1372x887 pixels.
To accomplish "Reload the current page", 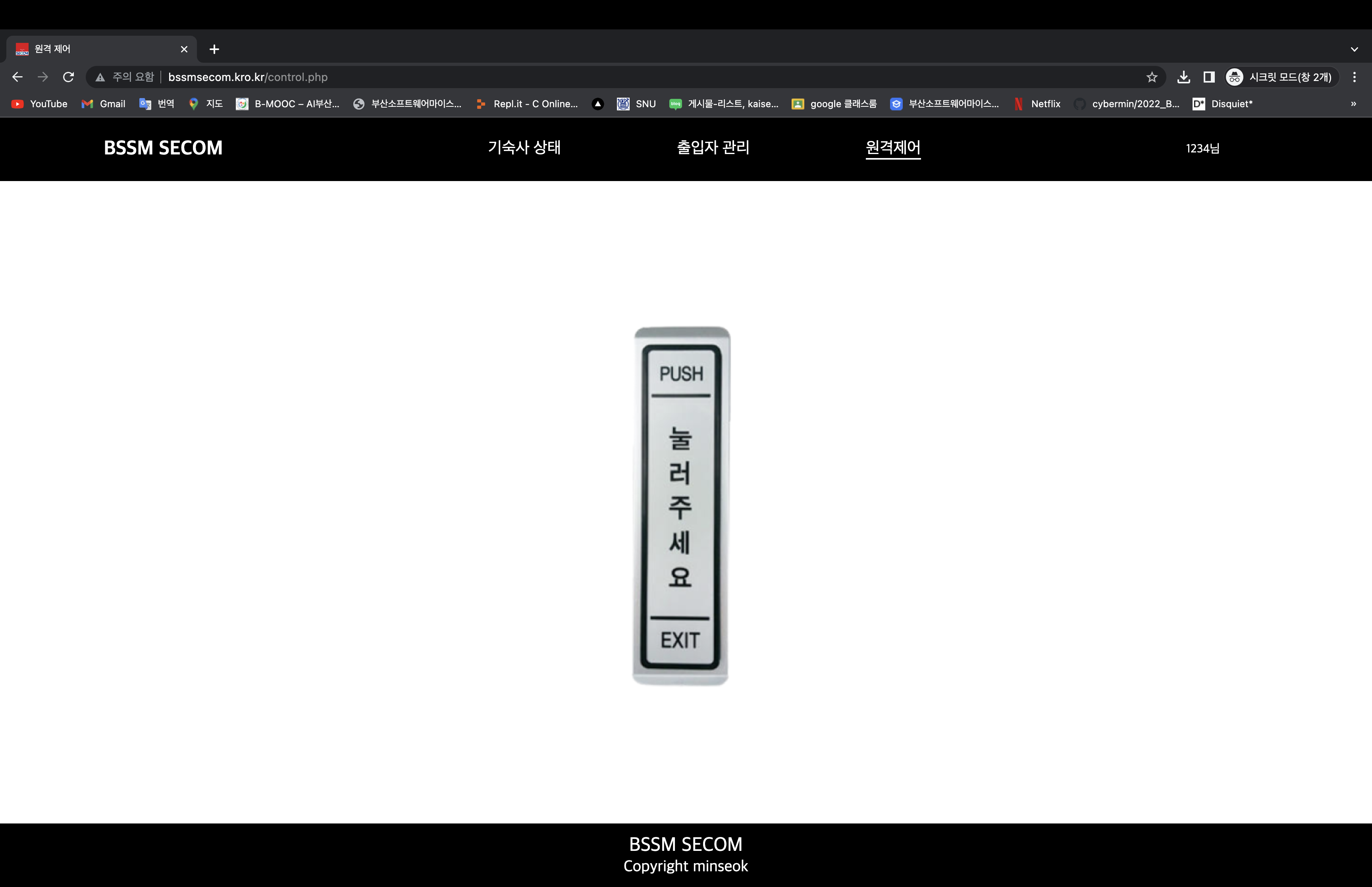I will (69, 77).
